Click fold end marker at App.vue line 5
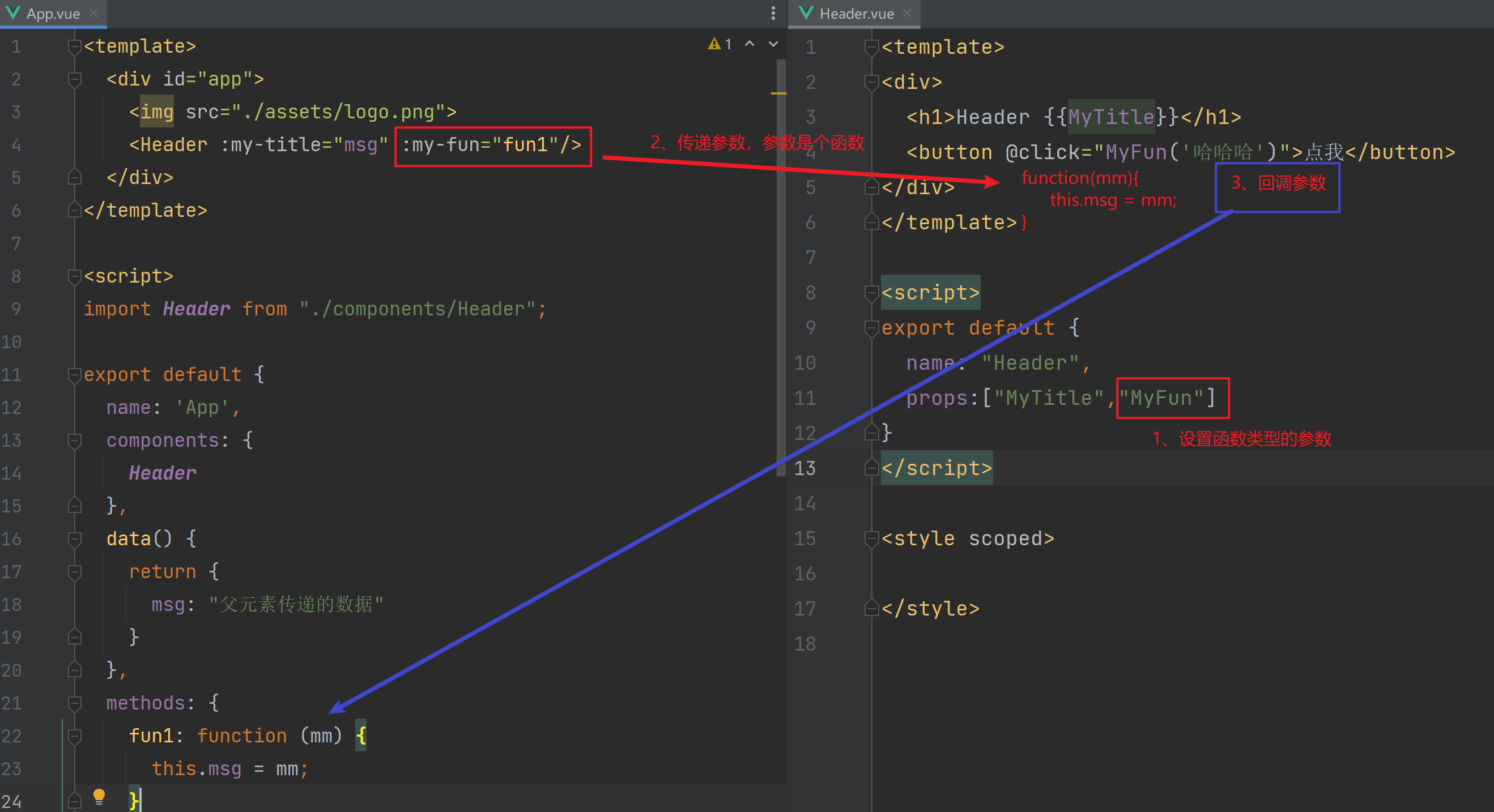 tap(74, 177)
